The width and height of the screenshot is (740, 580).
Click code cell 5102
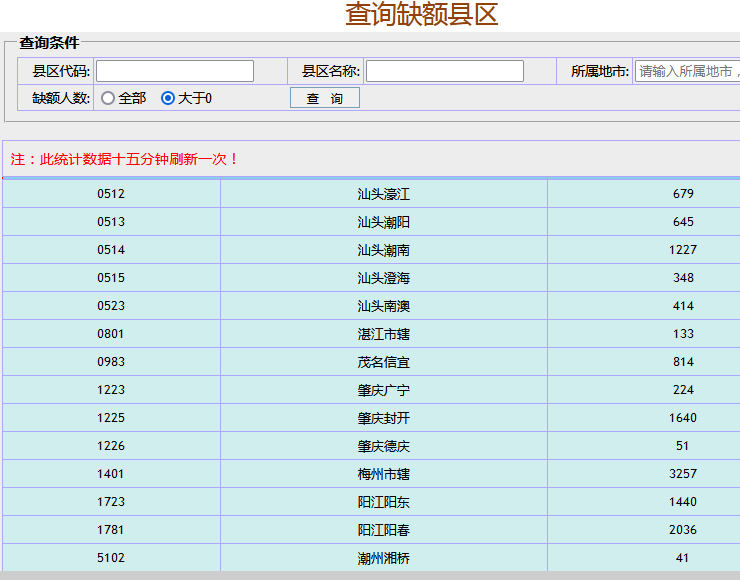coord(111,558)
